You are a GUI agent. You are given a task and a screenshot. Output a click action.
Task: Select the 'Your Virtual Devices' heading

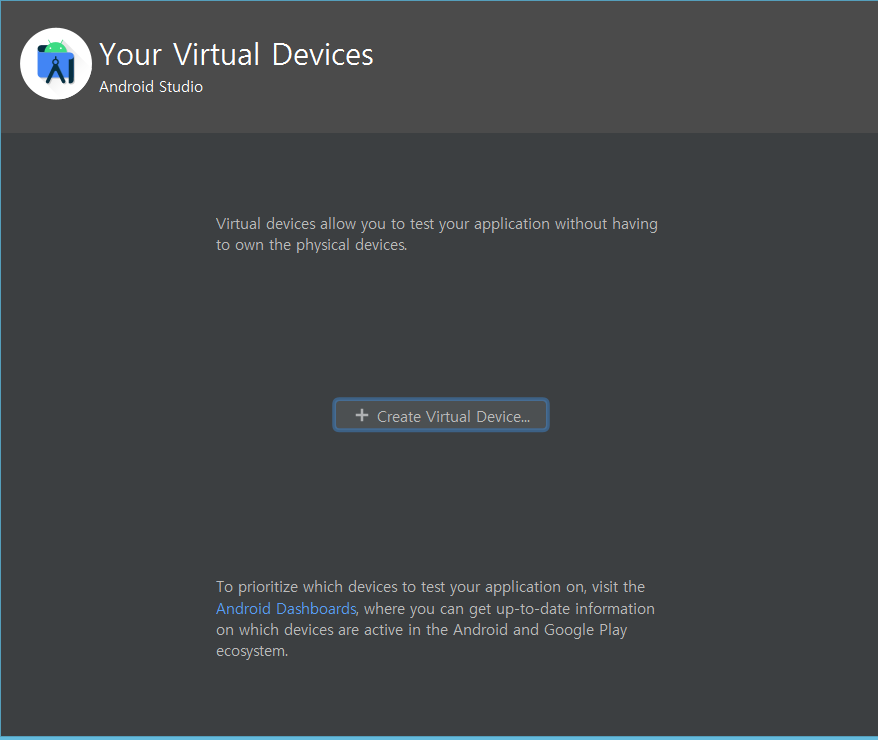[236, 55]
